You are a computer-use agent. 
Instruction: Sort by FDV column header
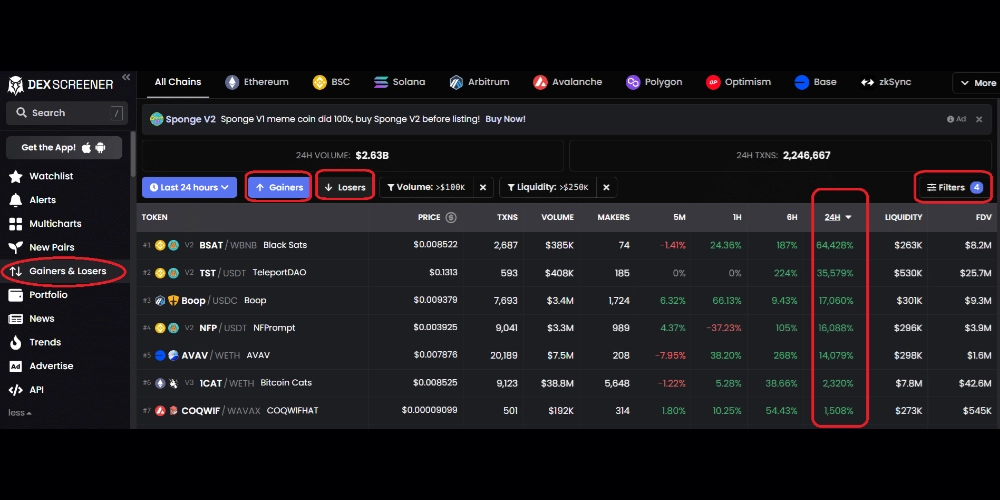point(984,217)
